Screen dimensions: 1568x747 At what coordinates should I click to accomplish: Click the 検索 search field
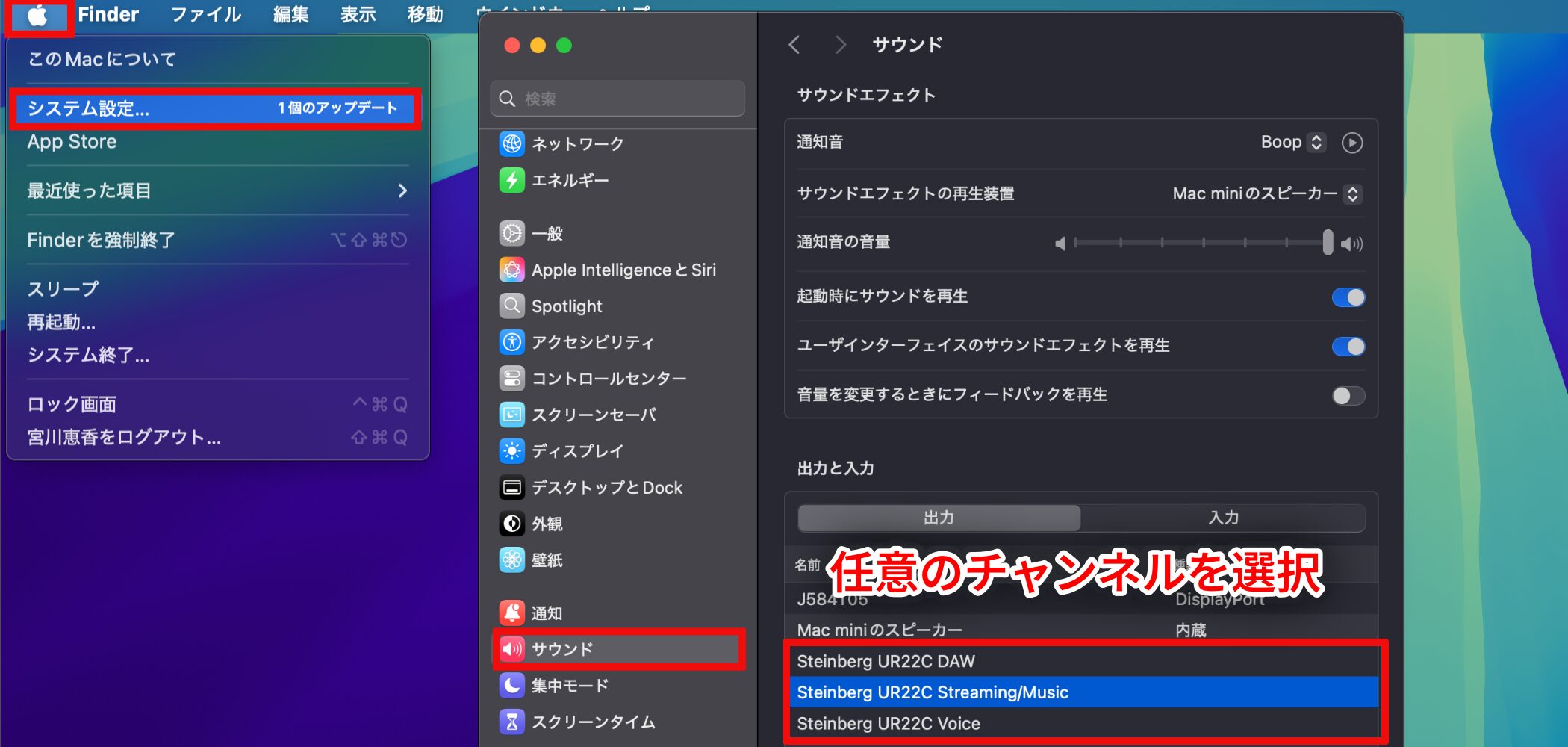(617, 99)
